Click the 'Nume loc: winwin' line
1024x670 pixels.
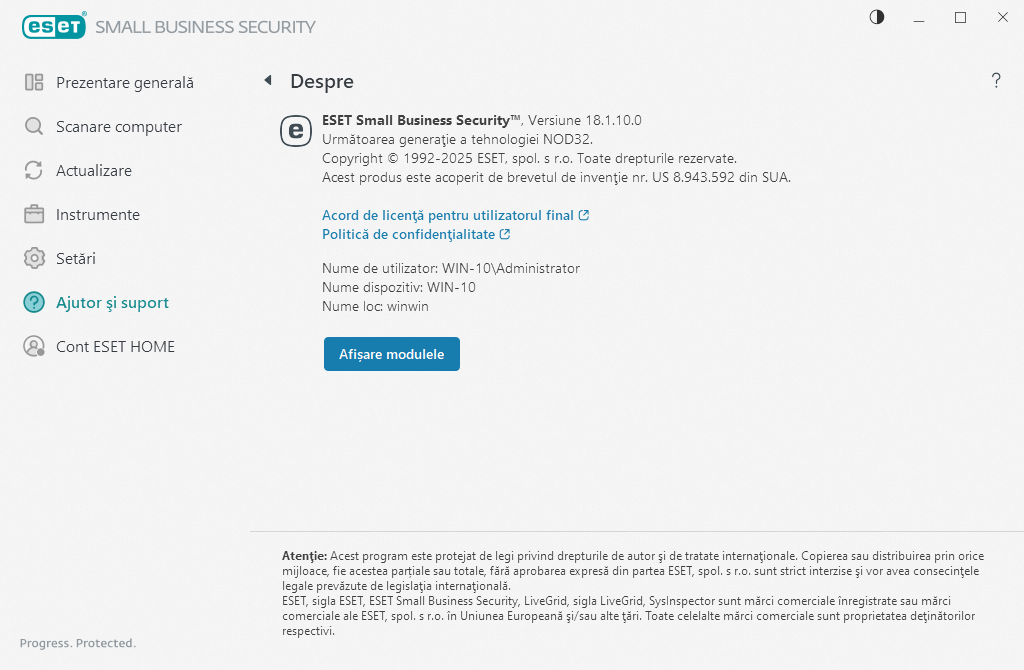[x=376, y=306]
